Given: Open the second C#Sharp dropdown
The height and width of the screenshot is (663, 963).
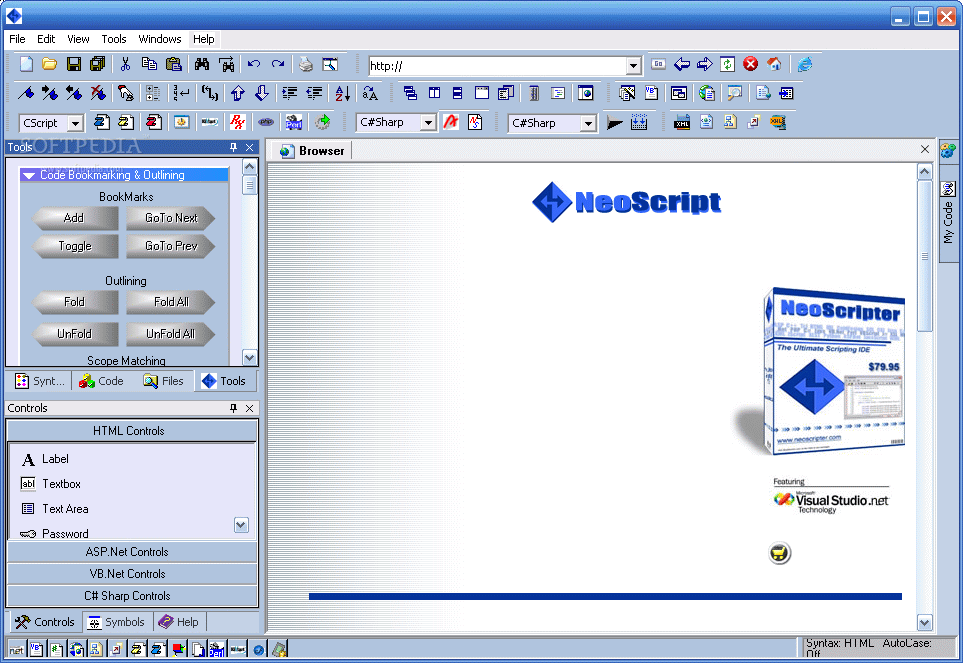Looking at the screenshot, I should click(x=588, y=123).
